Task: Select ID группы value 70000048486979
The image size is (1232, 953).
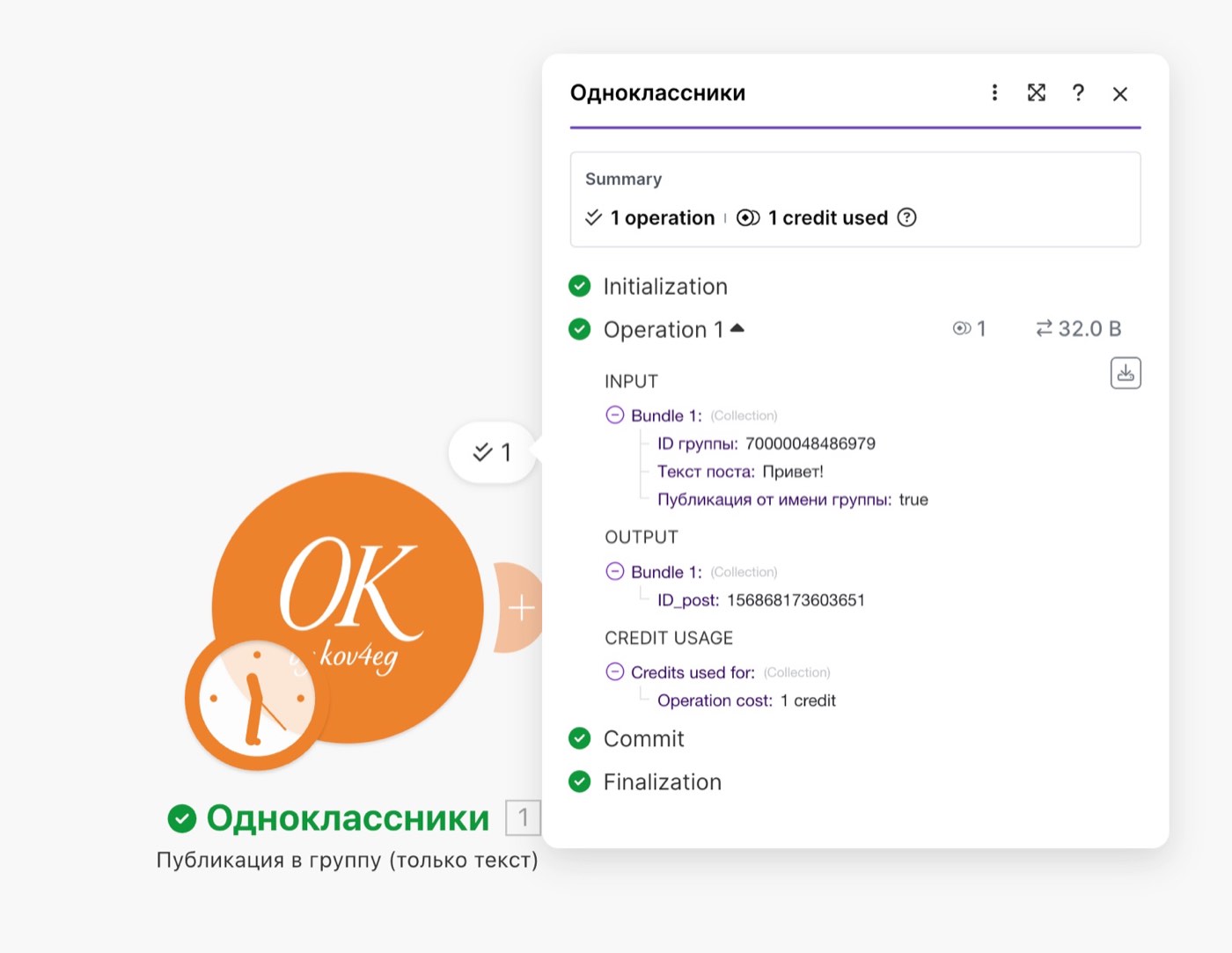Action: (x=810, y=444)
